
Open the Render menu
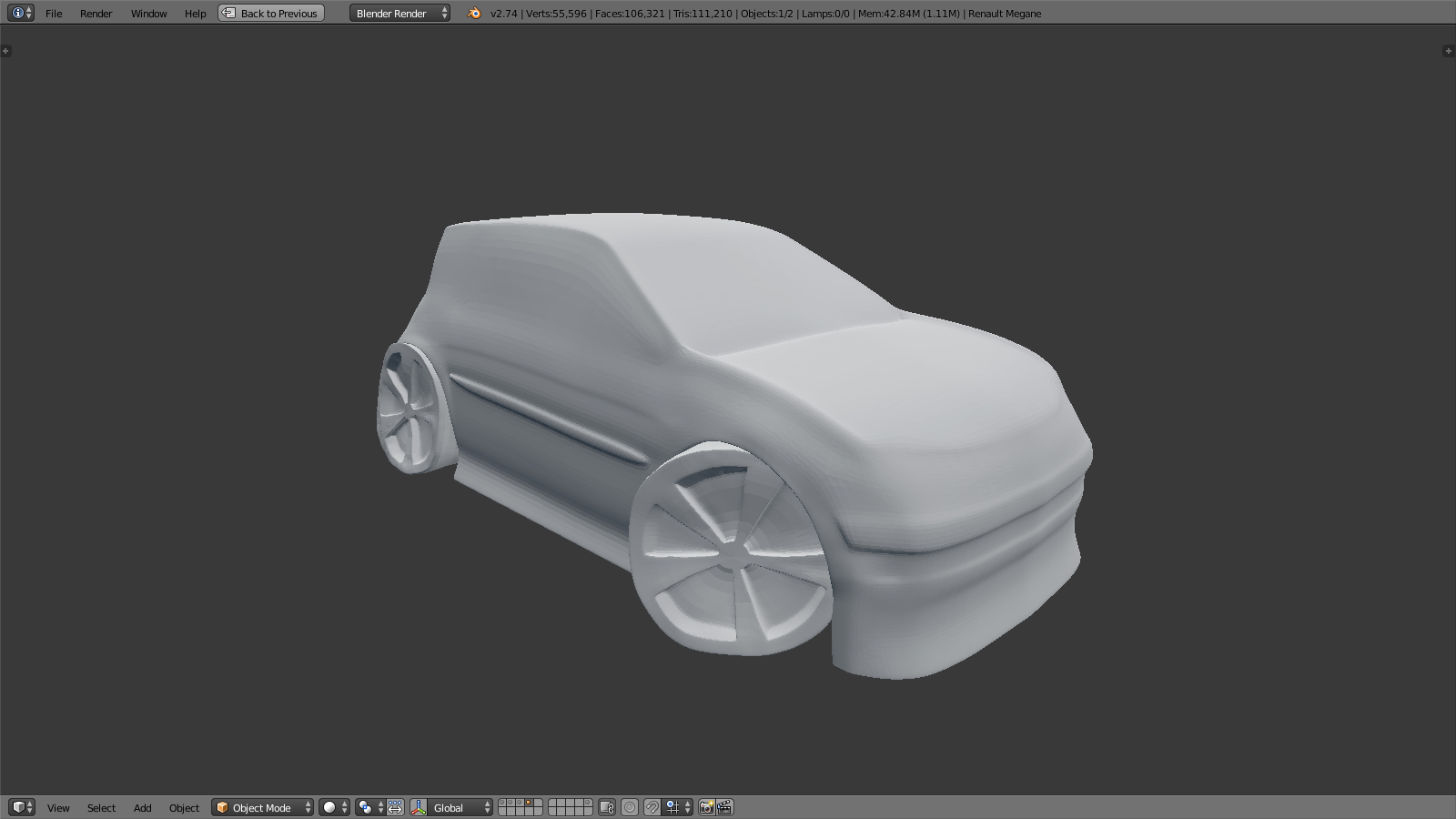click(96, 14)
